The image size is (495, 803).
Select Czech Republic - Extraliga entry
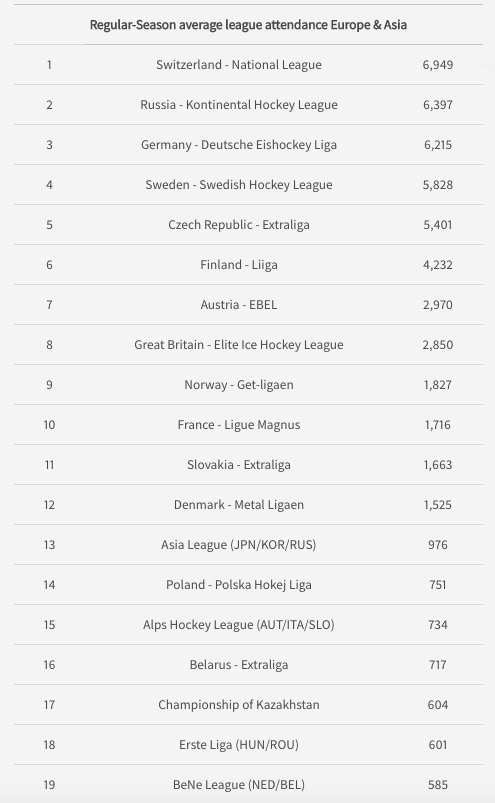click(x=239, y=224)
